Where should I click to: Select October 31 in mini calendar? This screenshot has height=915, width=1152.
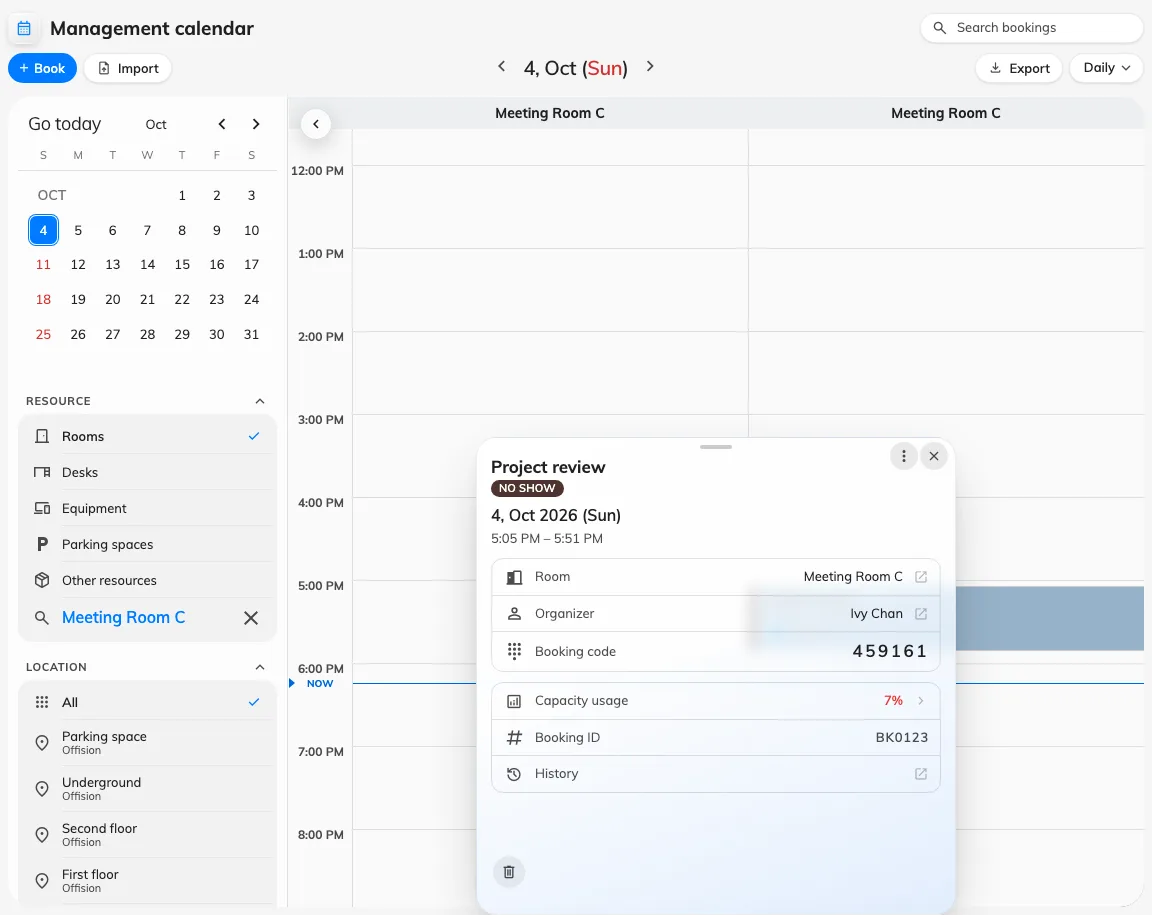coord(251,334)
